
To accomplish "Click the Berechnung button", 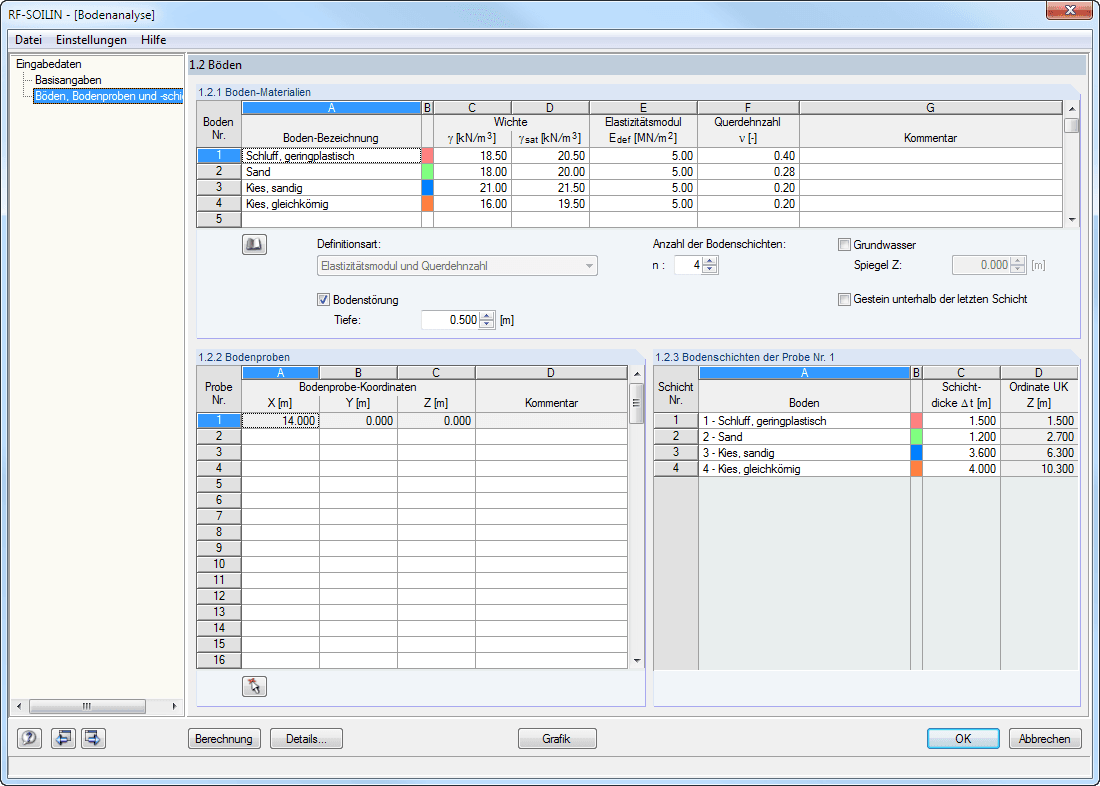I will (x=224, y=739).
